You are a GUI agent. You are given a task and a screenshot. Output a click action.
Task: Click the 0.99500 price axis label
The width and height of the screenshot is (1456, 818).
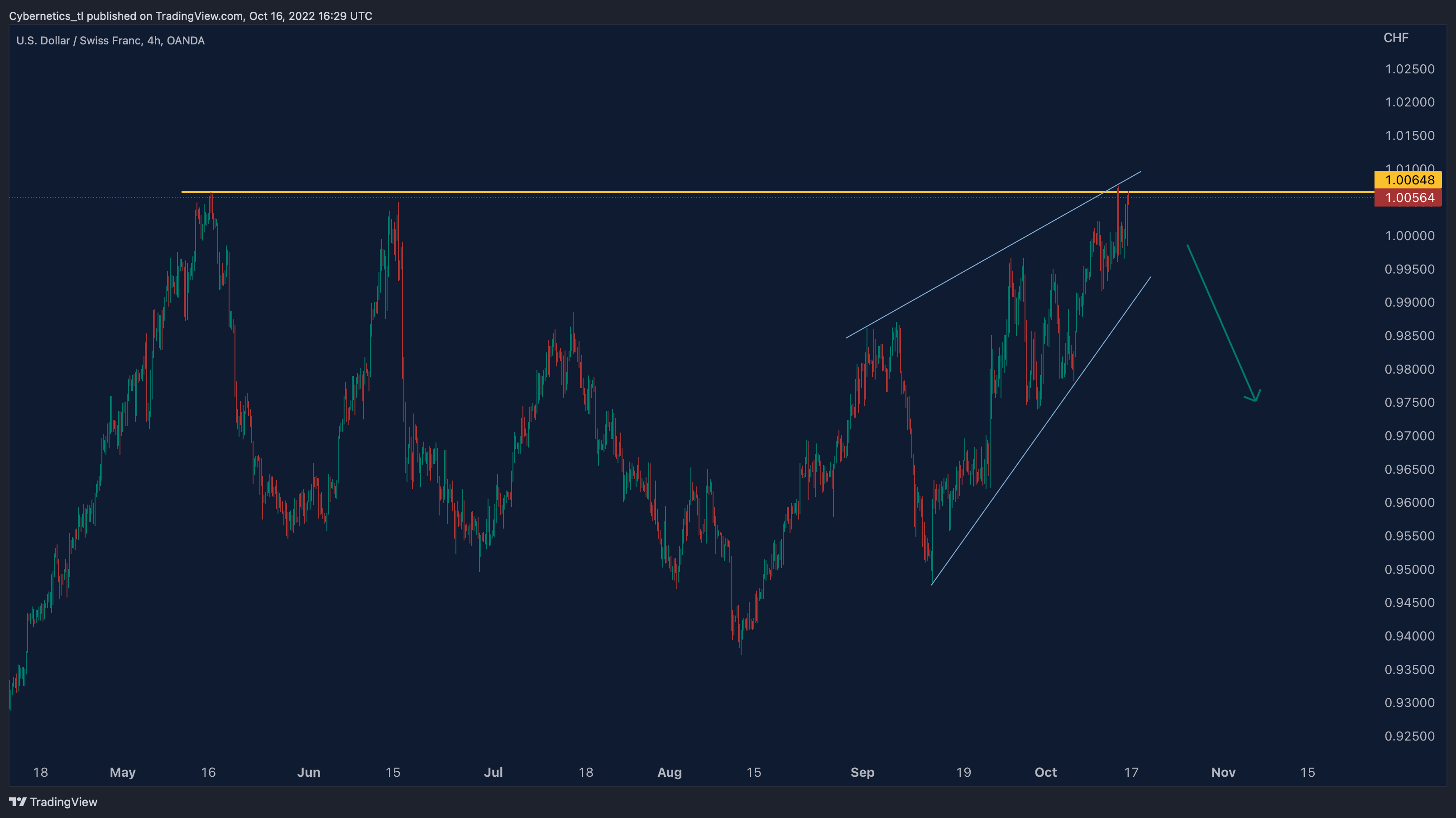pos(1410,269)
